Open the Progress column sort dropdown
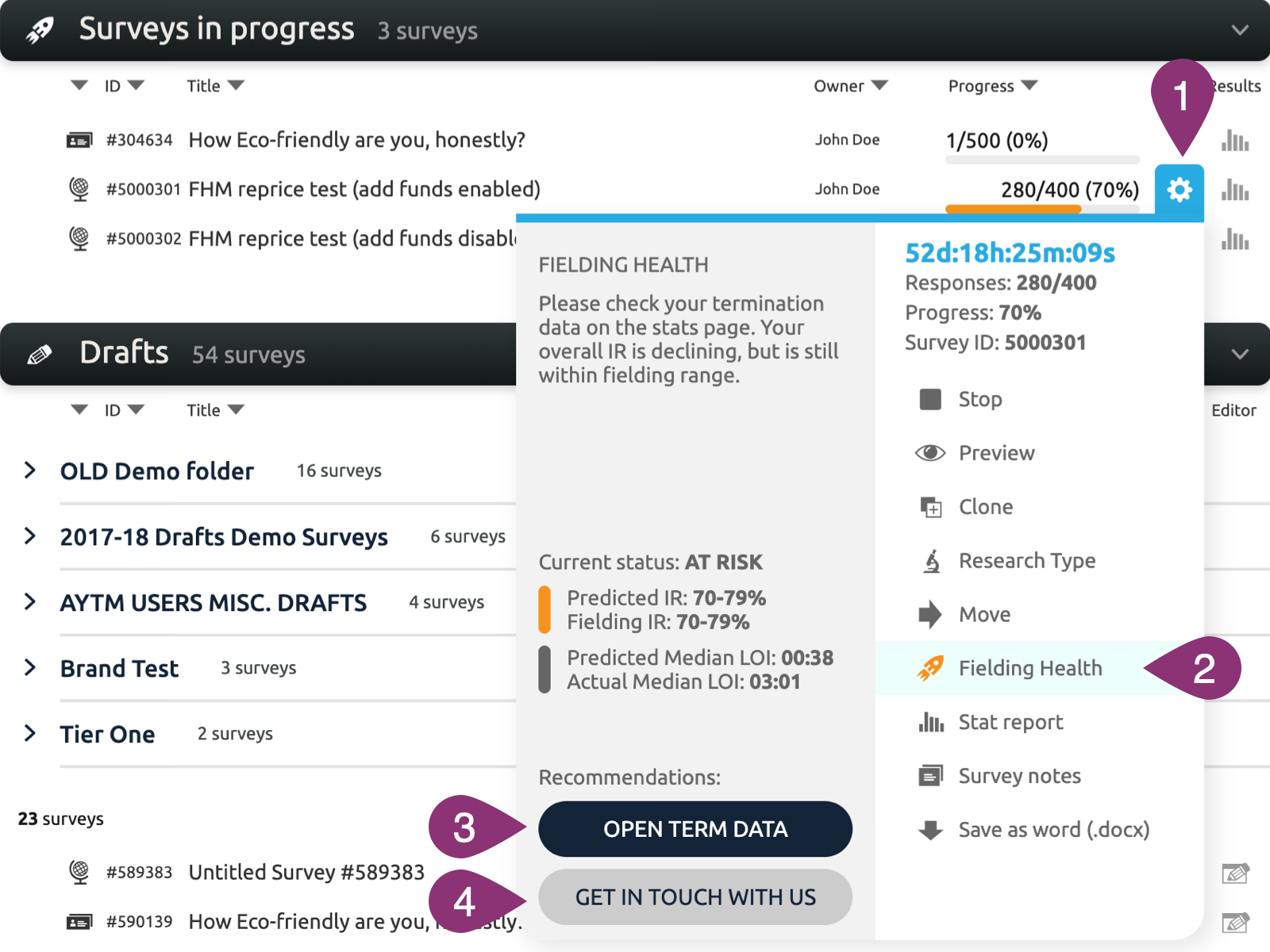 [x=1029, y=85]
